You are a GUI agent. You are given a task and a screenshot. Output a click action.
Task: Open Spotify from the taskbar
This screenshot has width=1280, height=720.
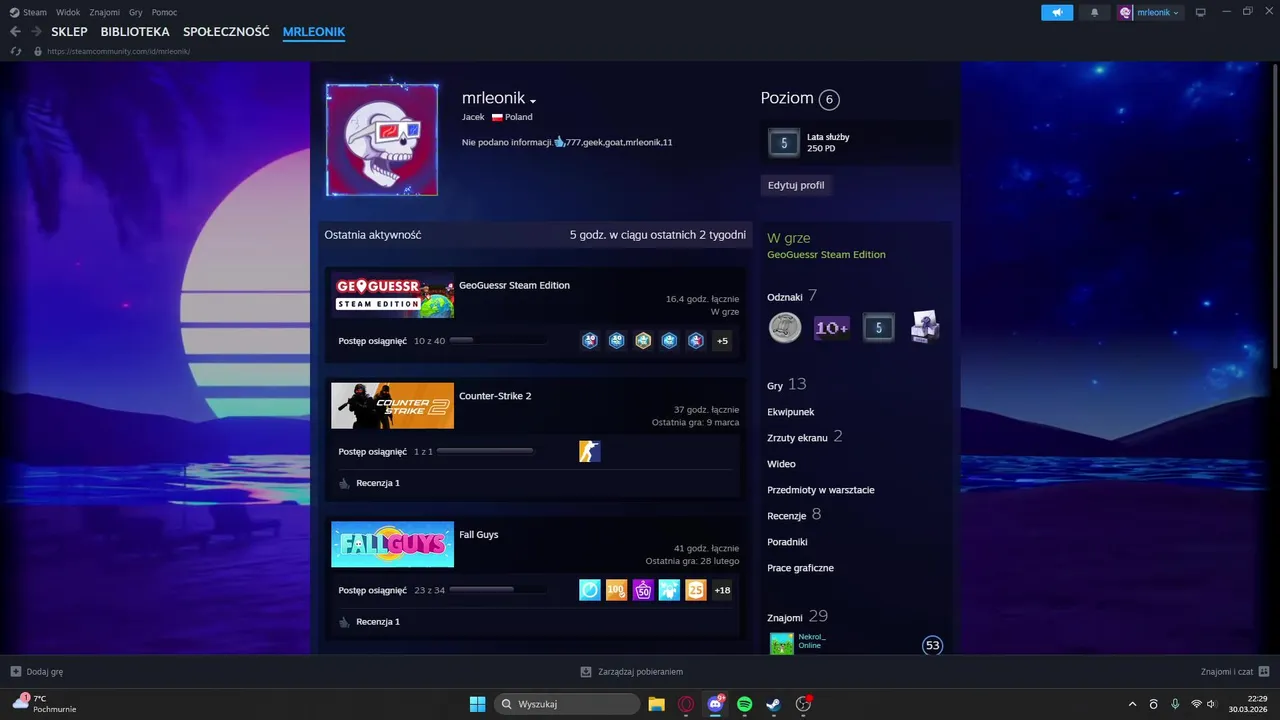pos(744,704)
